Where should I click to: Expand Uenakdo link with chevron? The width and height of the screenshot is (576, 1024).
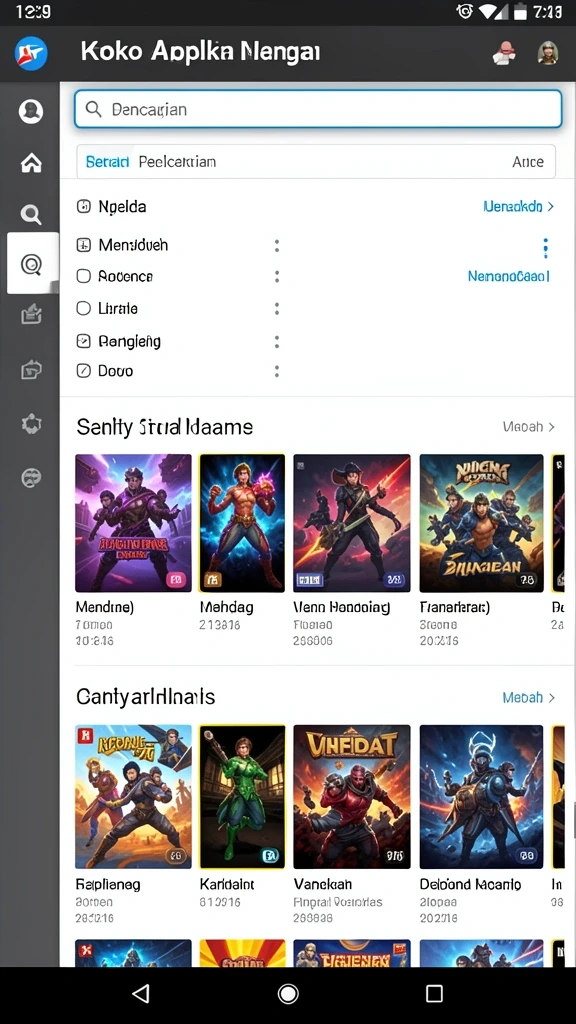[519, 206]
